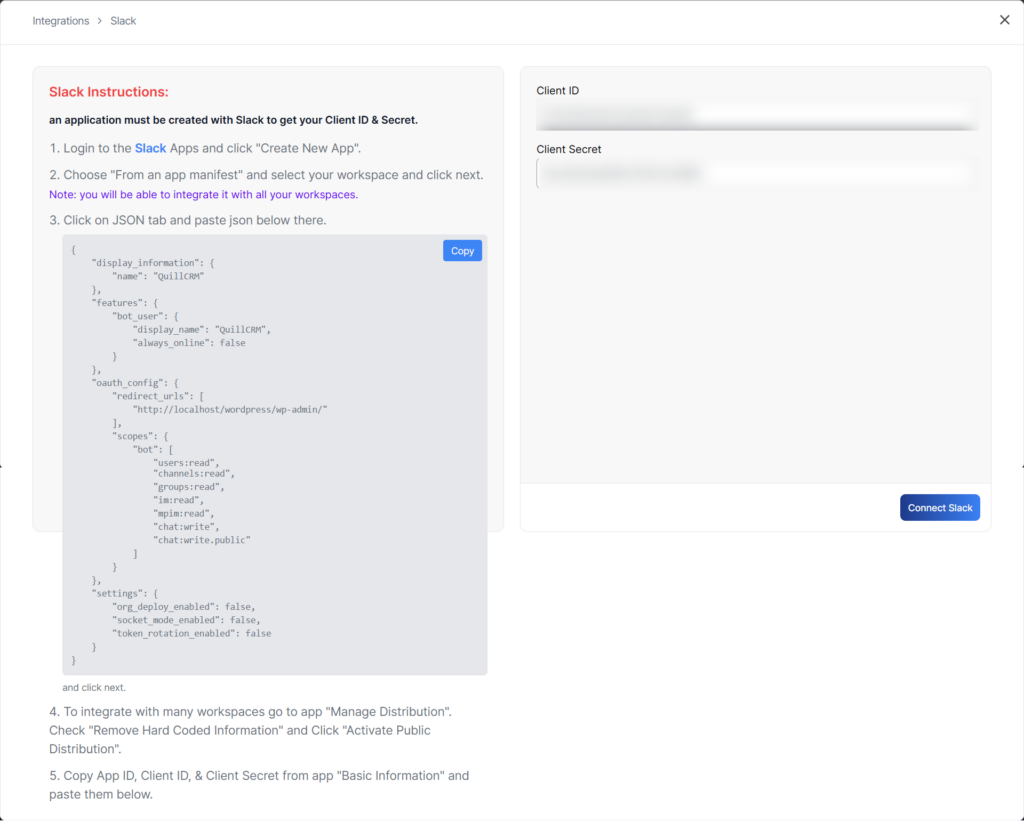This screenshot has width=1024, height=822.
Task: Click the Manage Distribution step text
Action: coord(250,729)
